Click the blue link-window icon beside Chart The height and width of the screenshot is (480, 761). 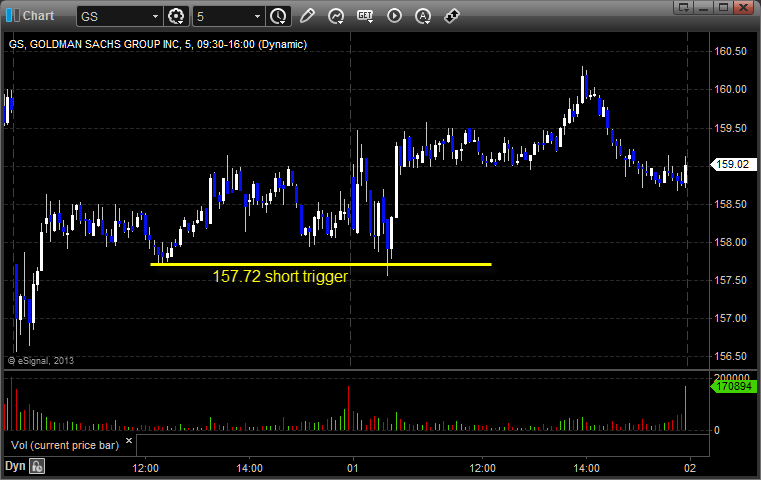point(12,16)
